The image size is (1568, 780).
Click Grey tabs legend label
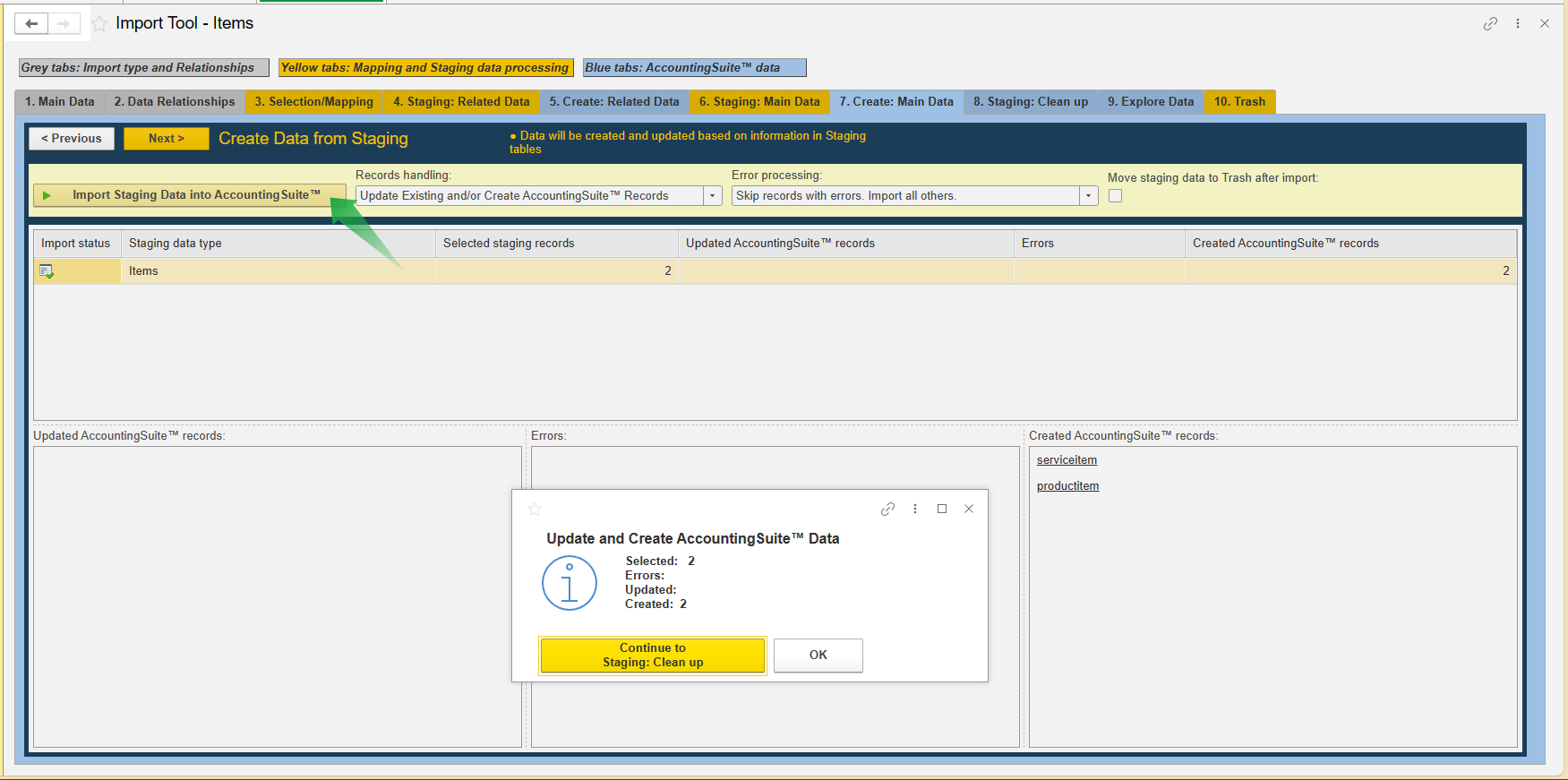tap(144, 68)
